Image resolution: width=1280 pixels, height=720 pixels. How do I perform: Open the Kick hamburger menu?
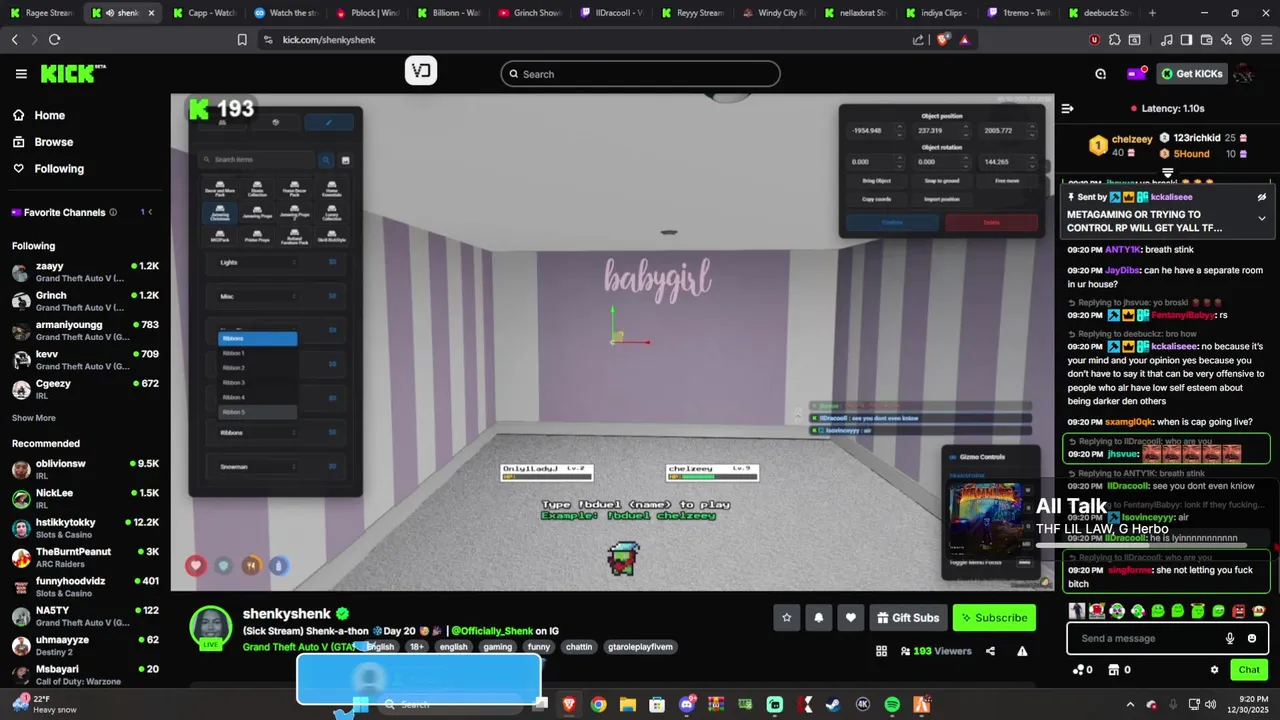coord(21,74)
